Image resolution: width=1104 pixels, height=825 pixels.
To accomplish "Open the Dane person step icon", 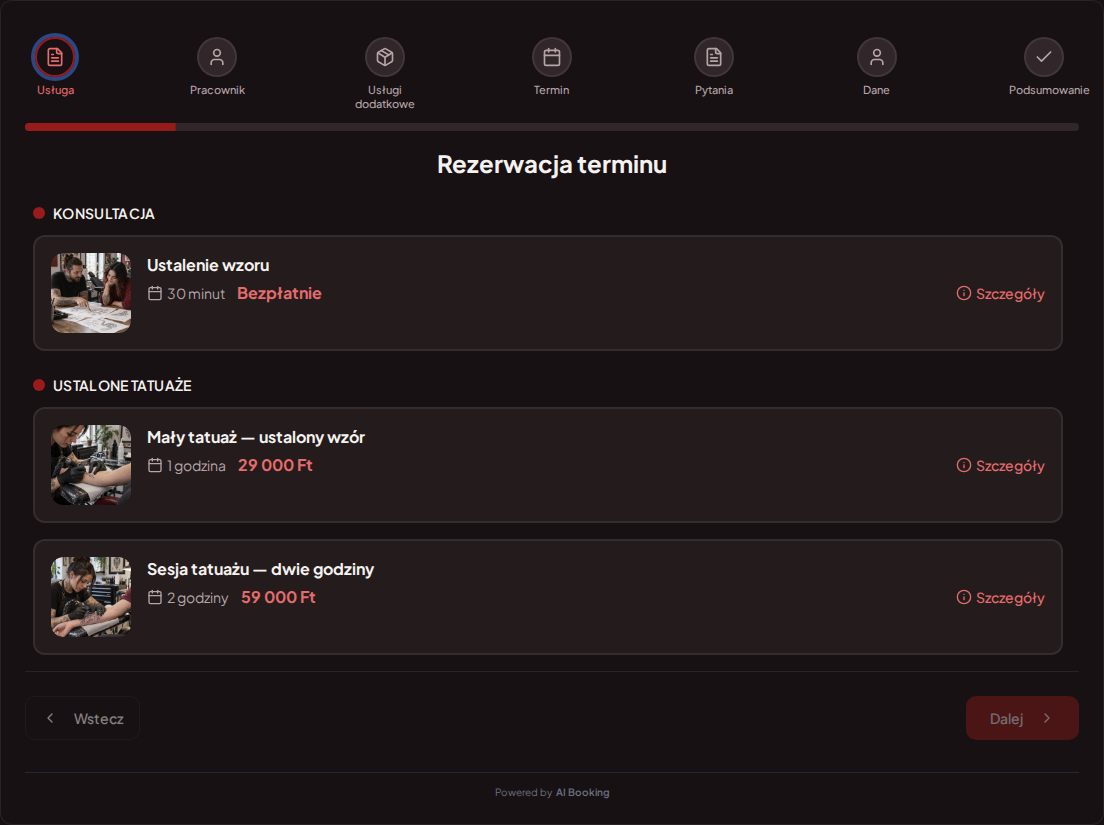I will tap(877, 57).
